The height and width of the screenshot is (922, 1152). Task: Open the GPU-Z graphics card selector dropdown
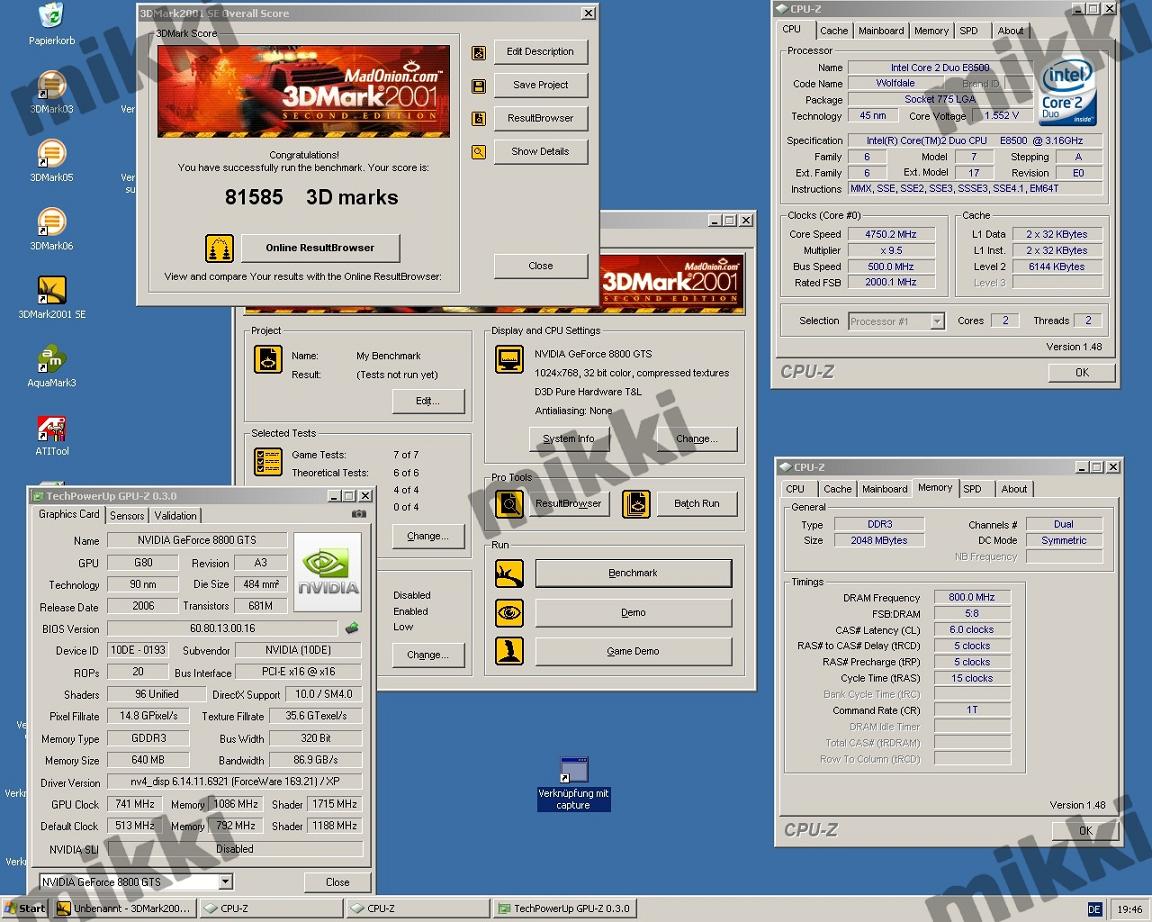[x=226, y=882]
